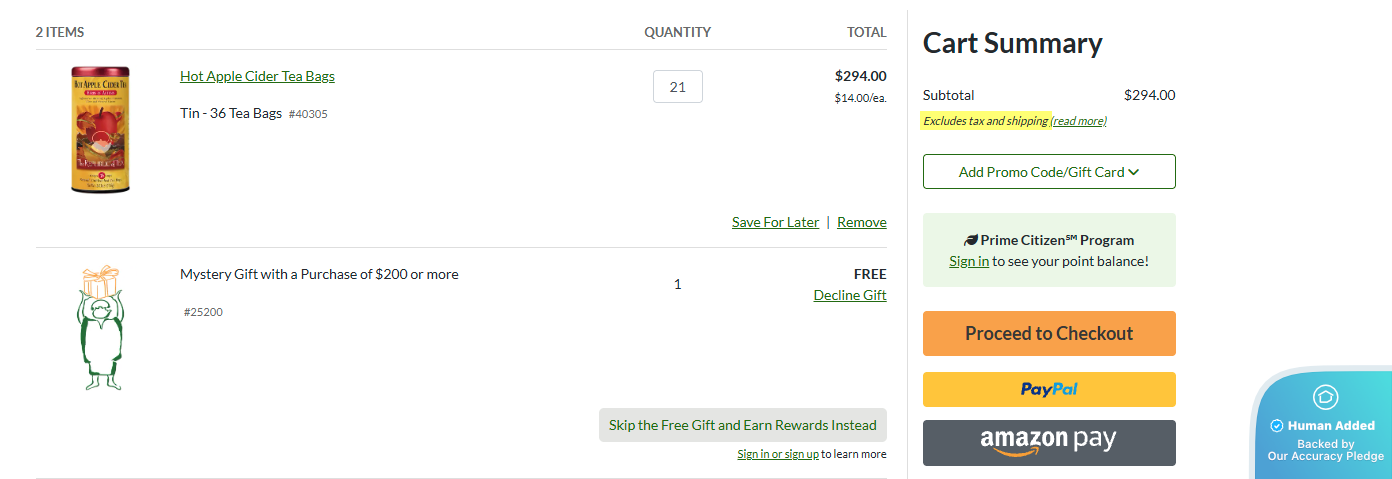
Task: Click the Proceed to Checkout button
Action: [1049, 333]
